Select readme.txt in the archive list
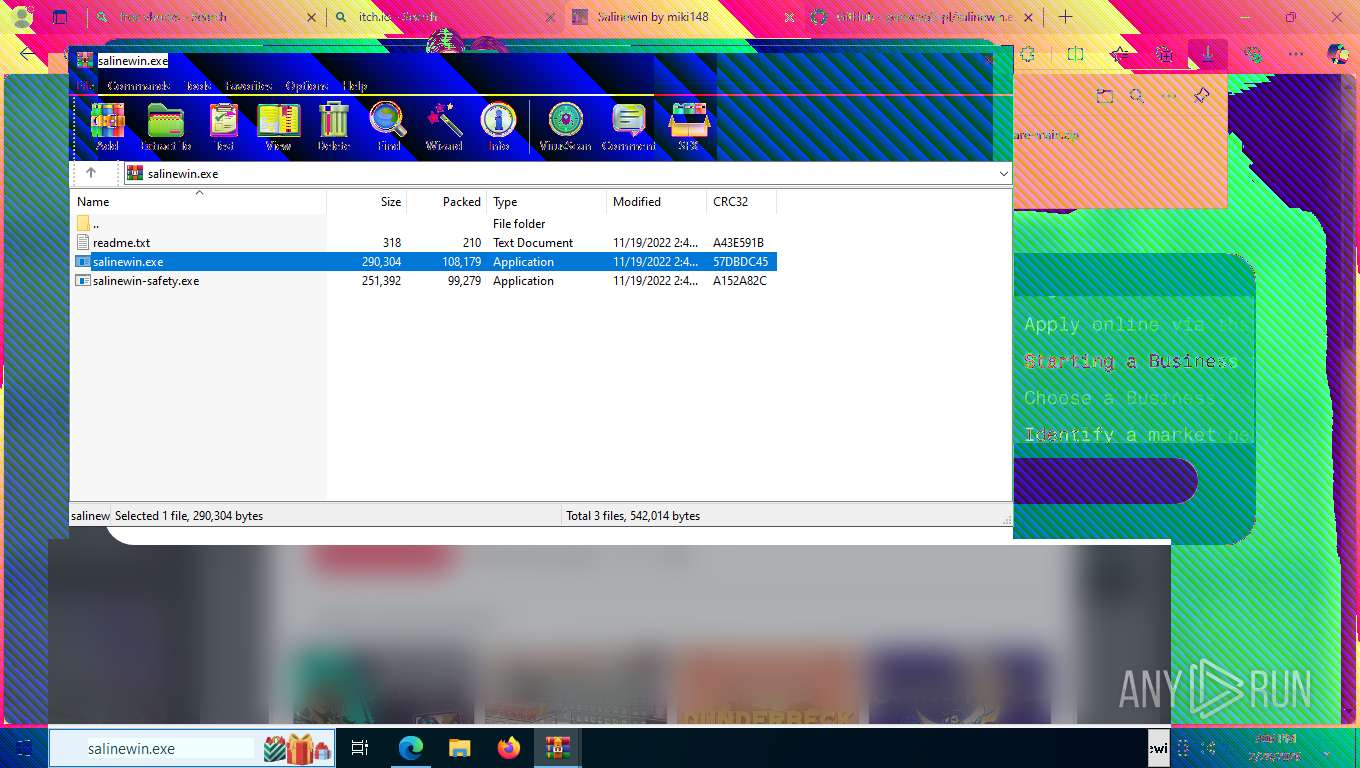This screenshot has height=768, width=1360. (x=423, y=243)
